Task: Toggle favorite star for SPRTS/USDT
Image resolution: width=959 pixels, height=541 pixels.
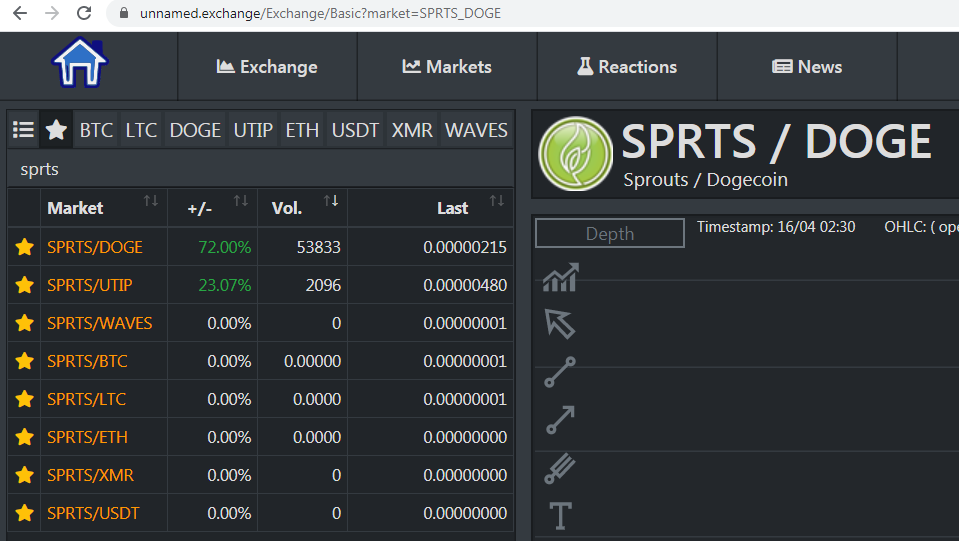Action: click(24, 513)
